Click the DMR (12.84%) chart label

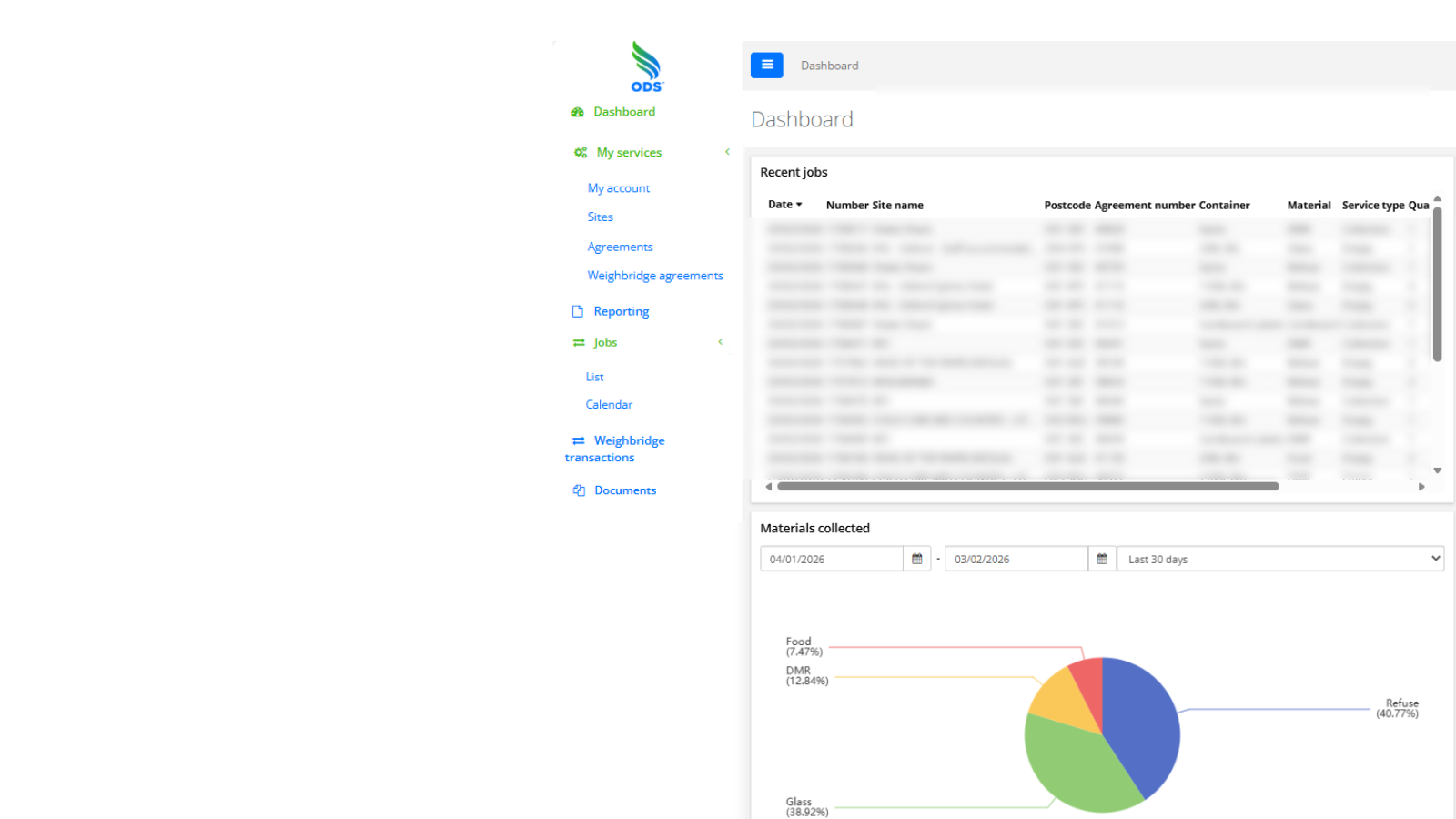807,675
